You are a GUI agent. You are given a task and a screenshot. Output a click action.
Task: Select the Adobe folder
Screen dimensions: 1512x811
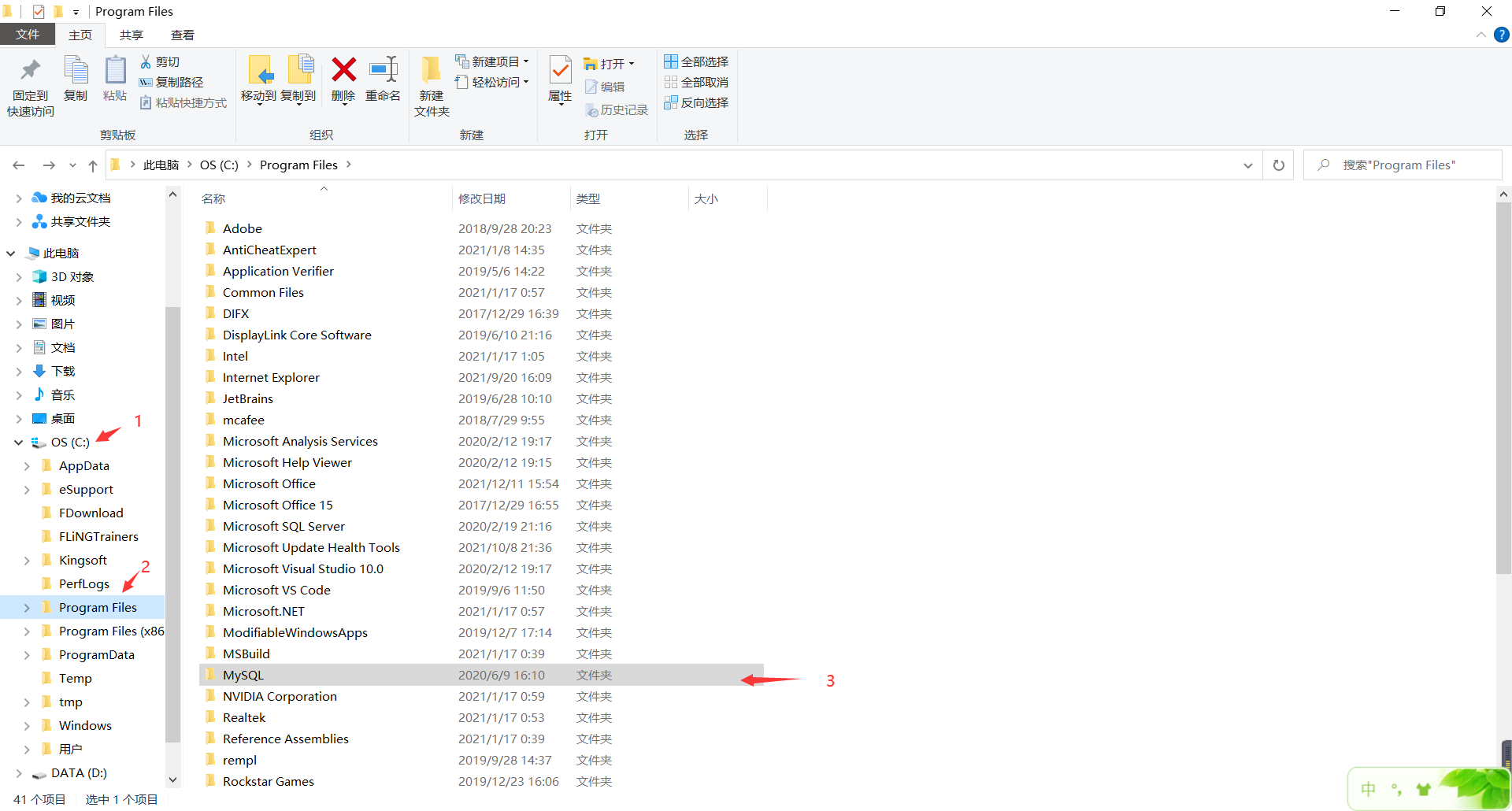point(481,228)
